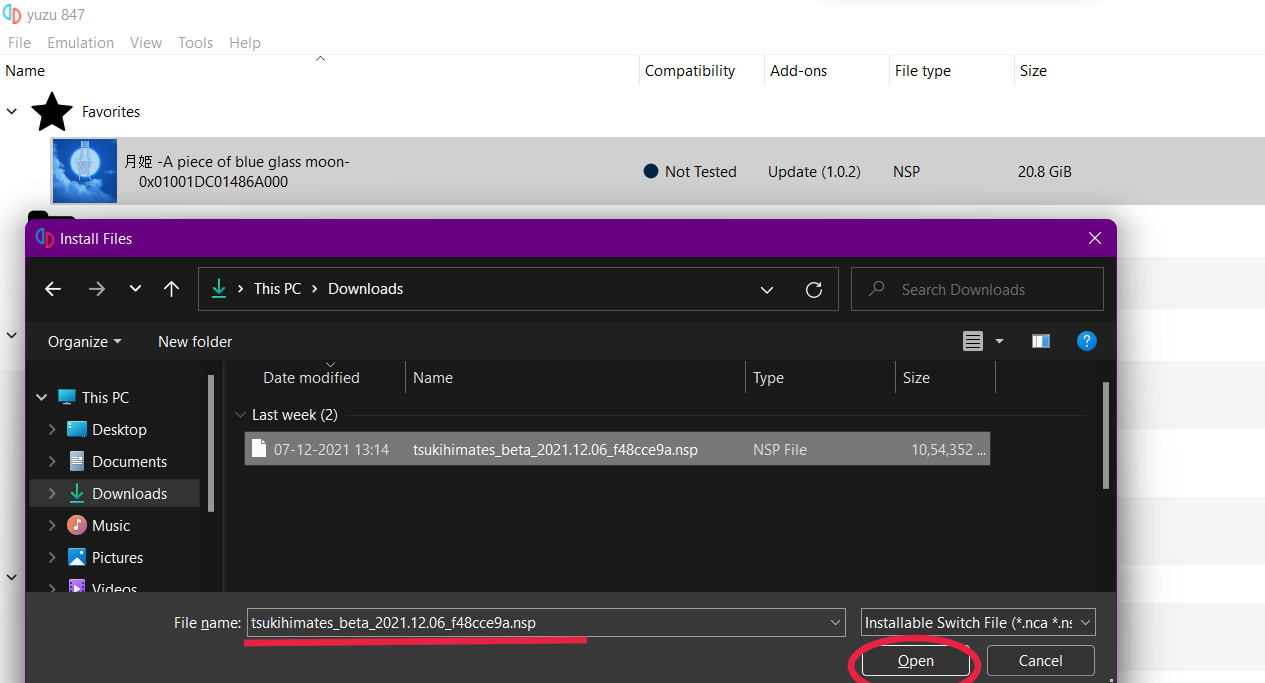Open the View menu in yuzu
Screen dimensions: 1265x683
pyautogui.click(x=146, y=43)
